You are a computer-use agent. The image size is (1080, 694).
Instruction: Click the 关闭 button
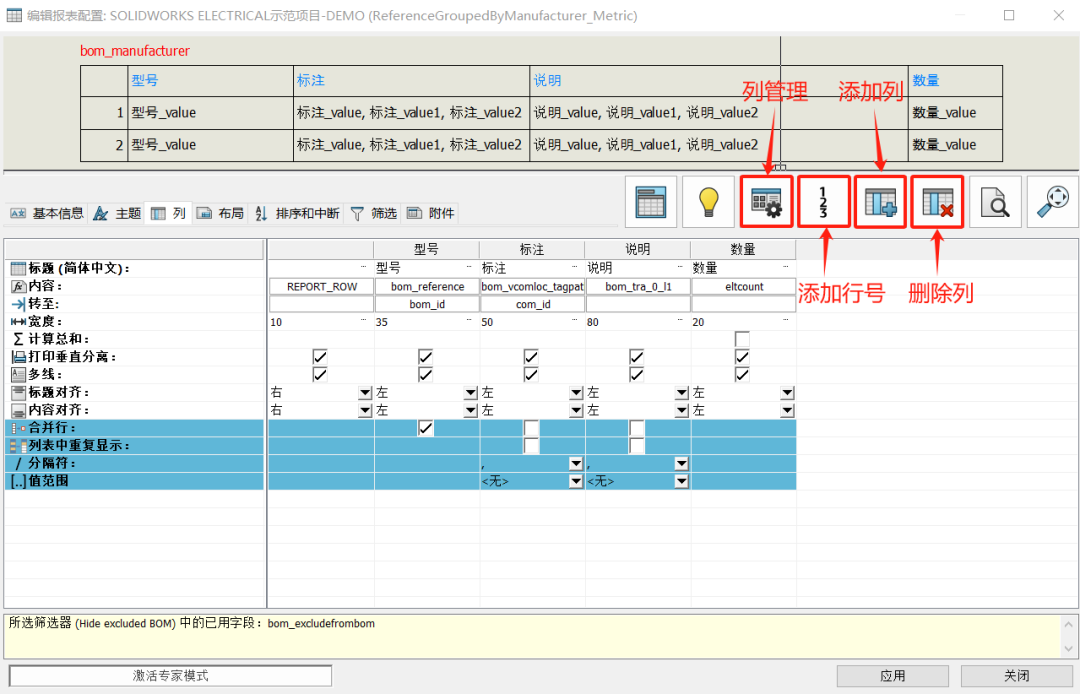1016,675
